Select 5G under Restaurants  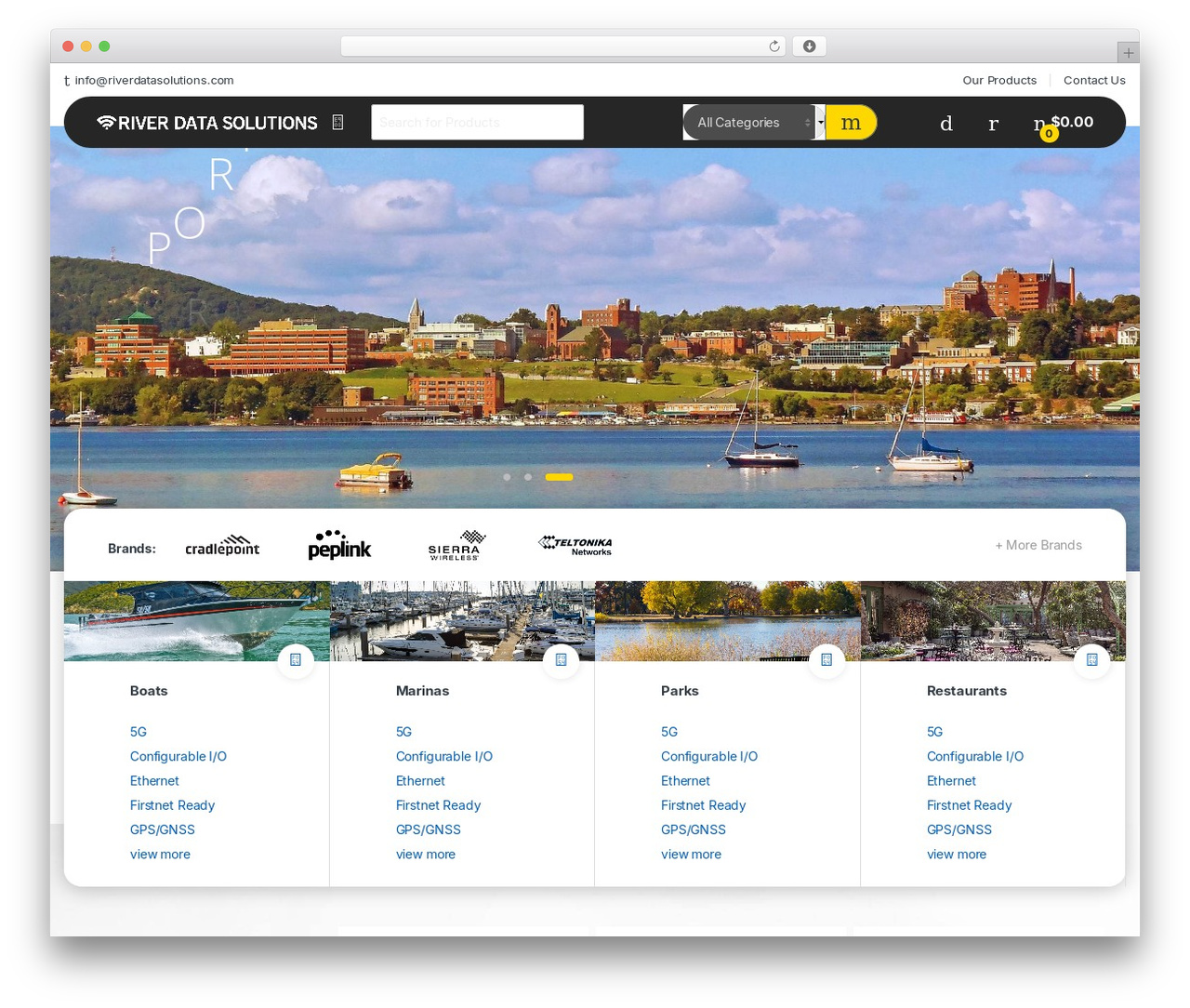[934, 732]
